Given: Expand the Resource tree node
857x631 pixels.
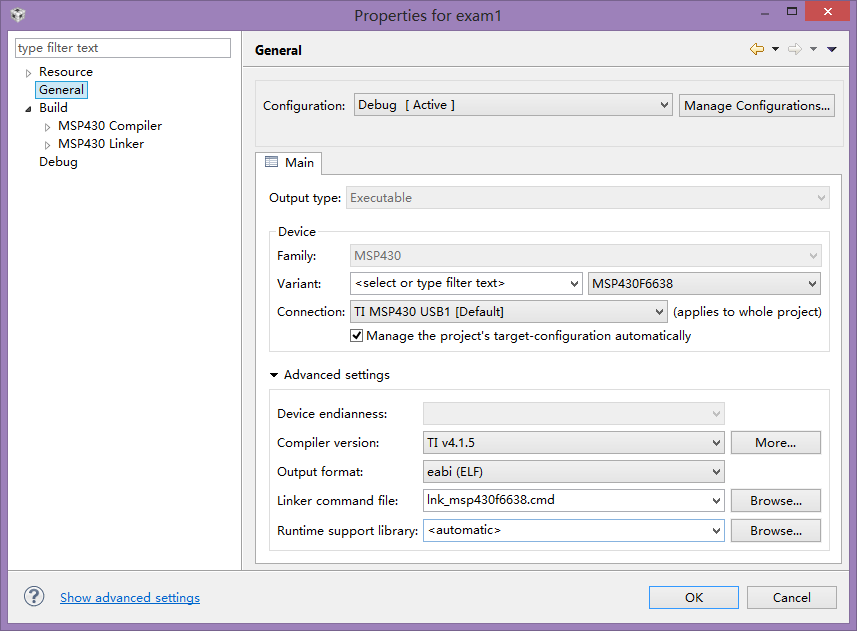Looking at the screenshot, I should pyautogui.click(x=29, y=73).
